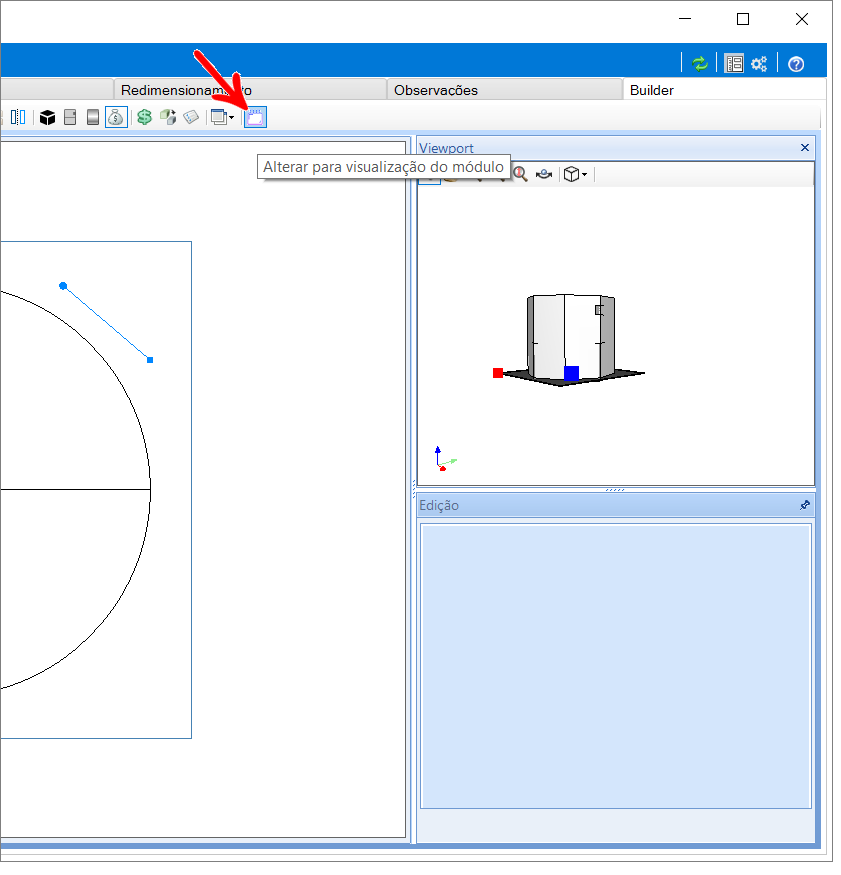Click the green cube with arrow icon
The height and width of the screenshot is (875, 841).
[169, 118]
